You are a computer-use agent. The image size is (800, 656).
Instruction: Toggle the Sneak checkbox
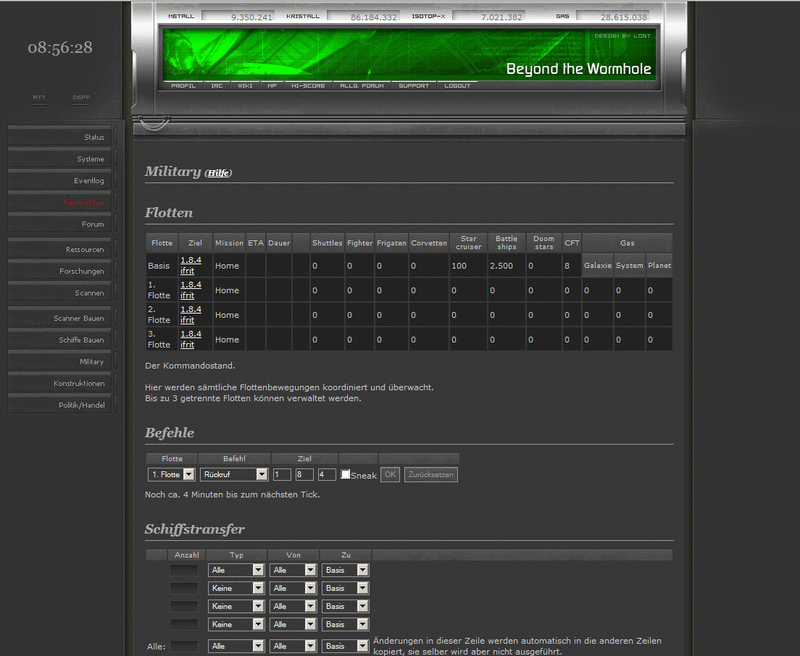(x=346, y=475)
